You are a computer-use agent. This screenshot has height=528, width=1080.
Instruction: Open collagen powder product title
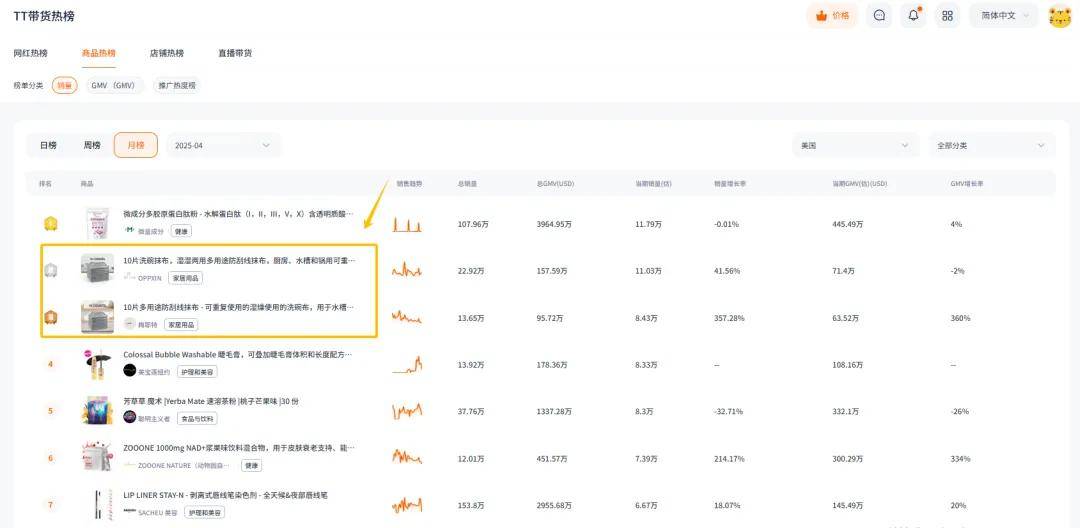tap(238, 214)
